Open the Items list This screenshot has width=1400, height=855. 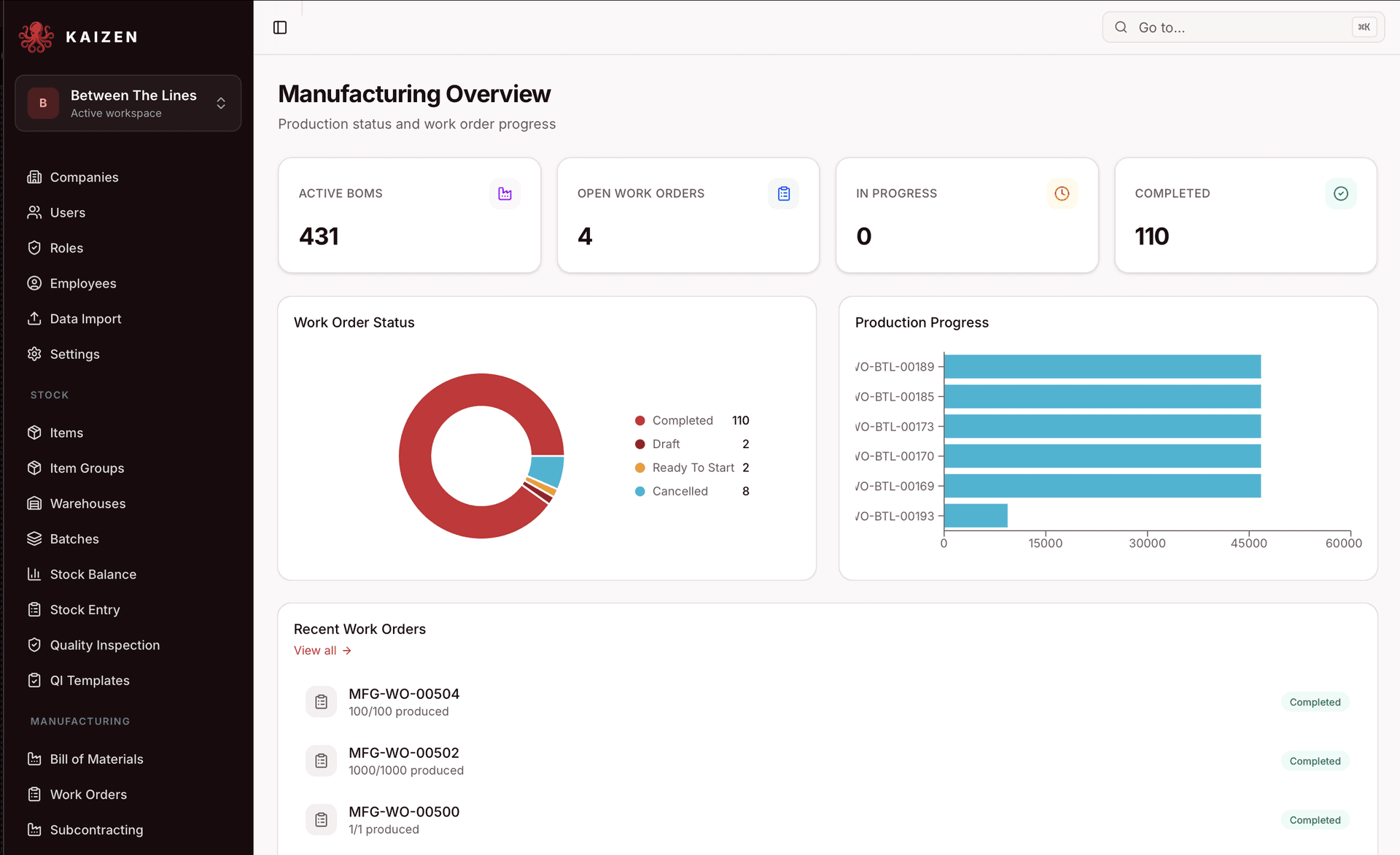(x=66, y=433)
